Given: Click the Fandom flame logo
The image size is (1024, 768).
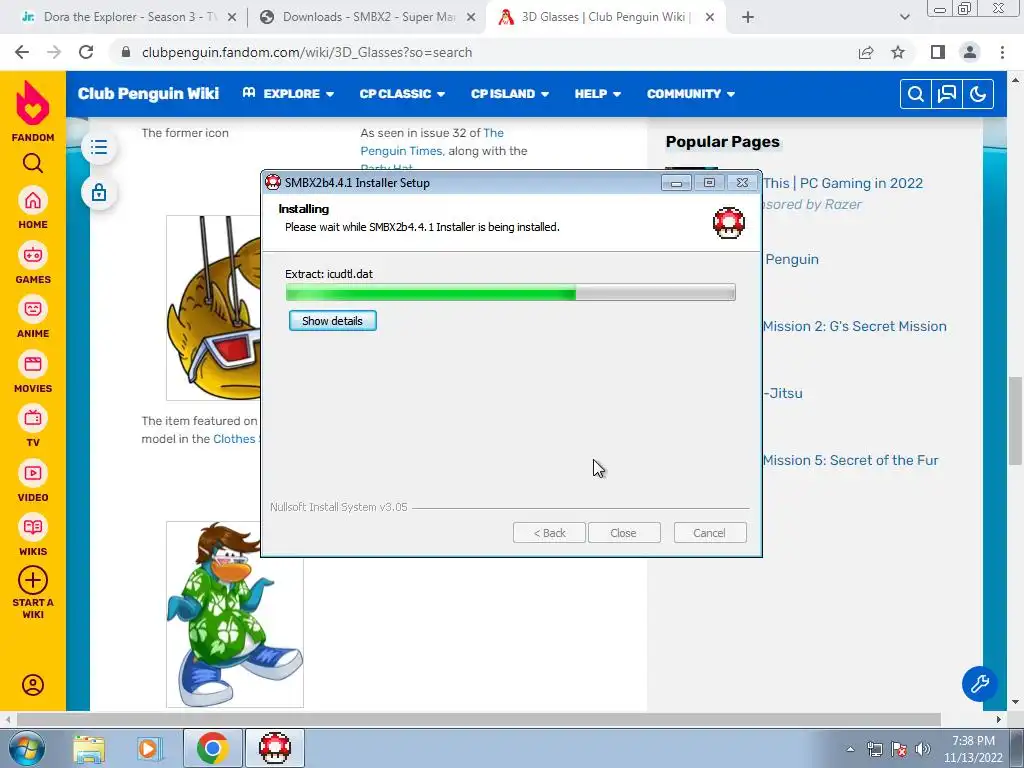Looking at the screenshot, I should tap(33, 103).
